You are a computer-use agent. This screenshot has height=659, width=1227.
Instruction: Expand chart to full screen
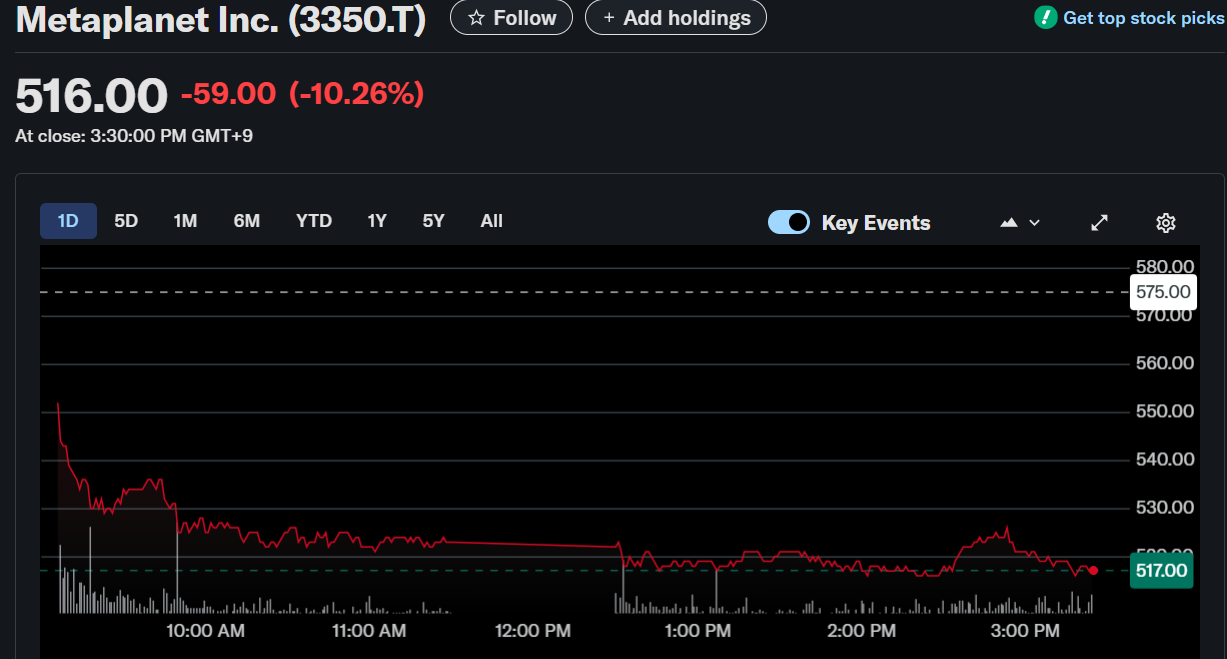1099,223
